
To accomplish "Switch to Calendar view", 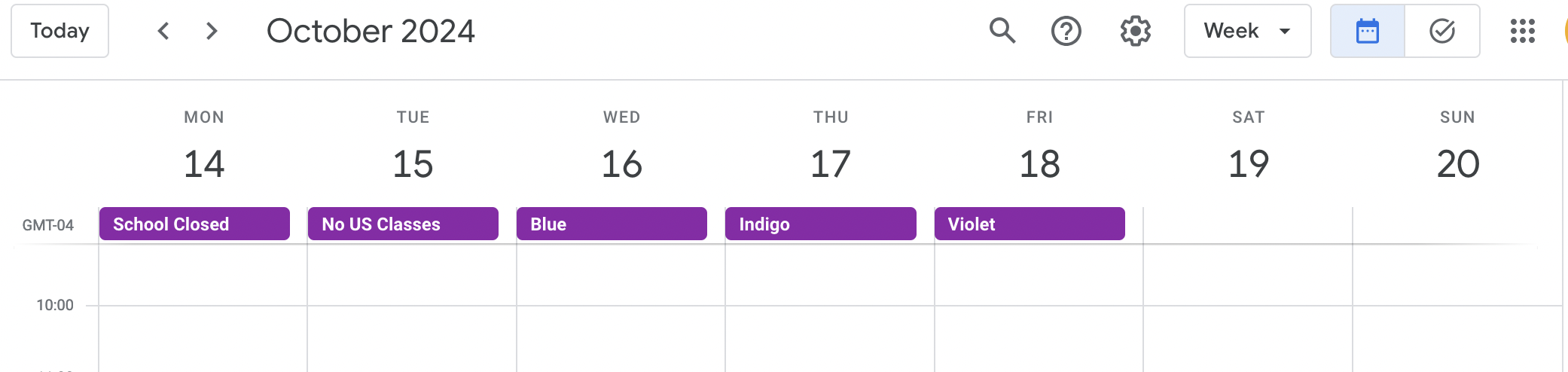I will [x=1367, y=31].
